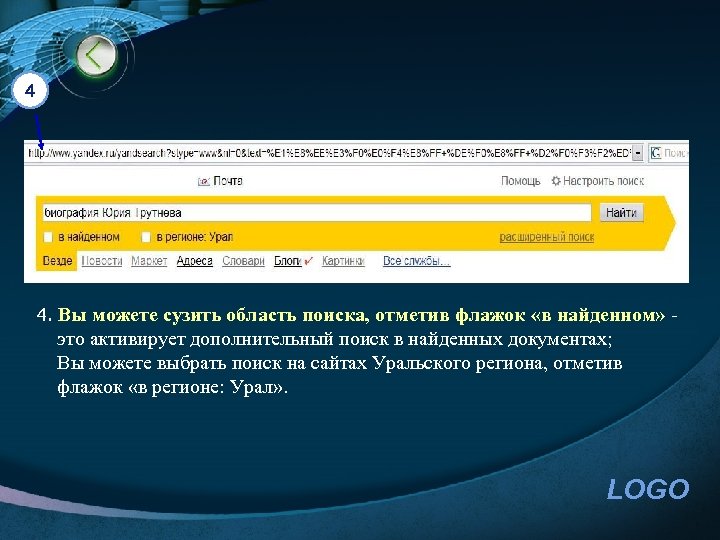Click the gear icon beside Настроить поиск
The width and height of the screenshot is (720, 540).
pyautogui.click(x=556, y=181)
